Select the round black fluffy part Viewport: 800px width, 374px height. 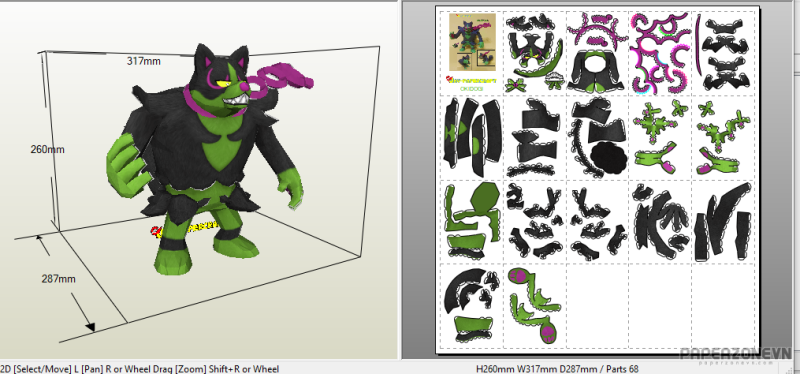tap(610, 158)
